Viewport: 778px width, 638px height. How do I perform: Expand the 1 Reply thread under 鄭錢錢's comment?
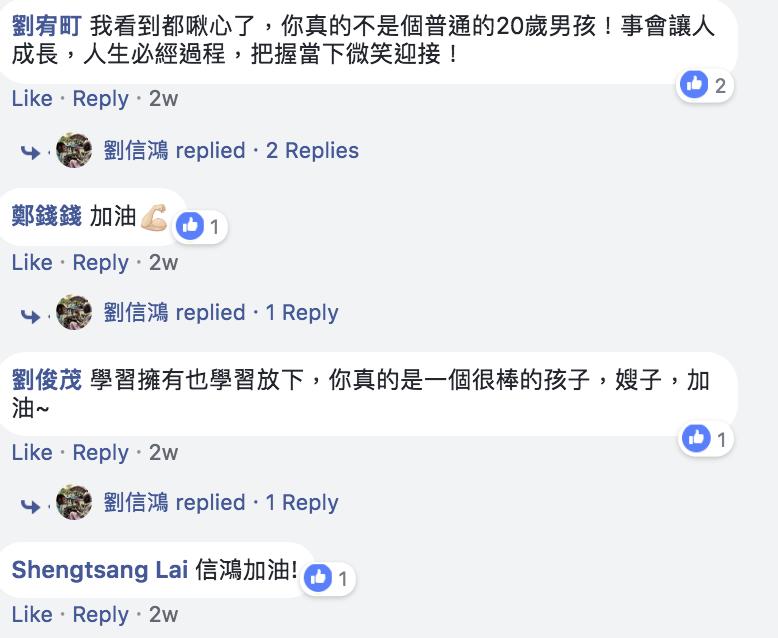302,313
